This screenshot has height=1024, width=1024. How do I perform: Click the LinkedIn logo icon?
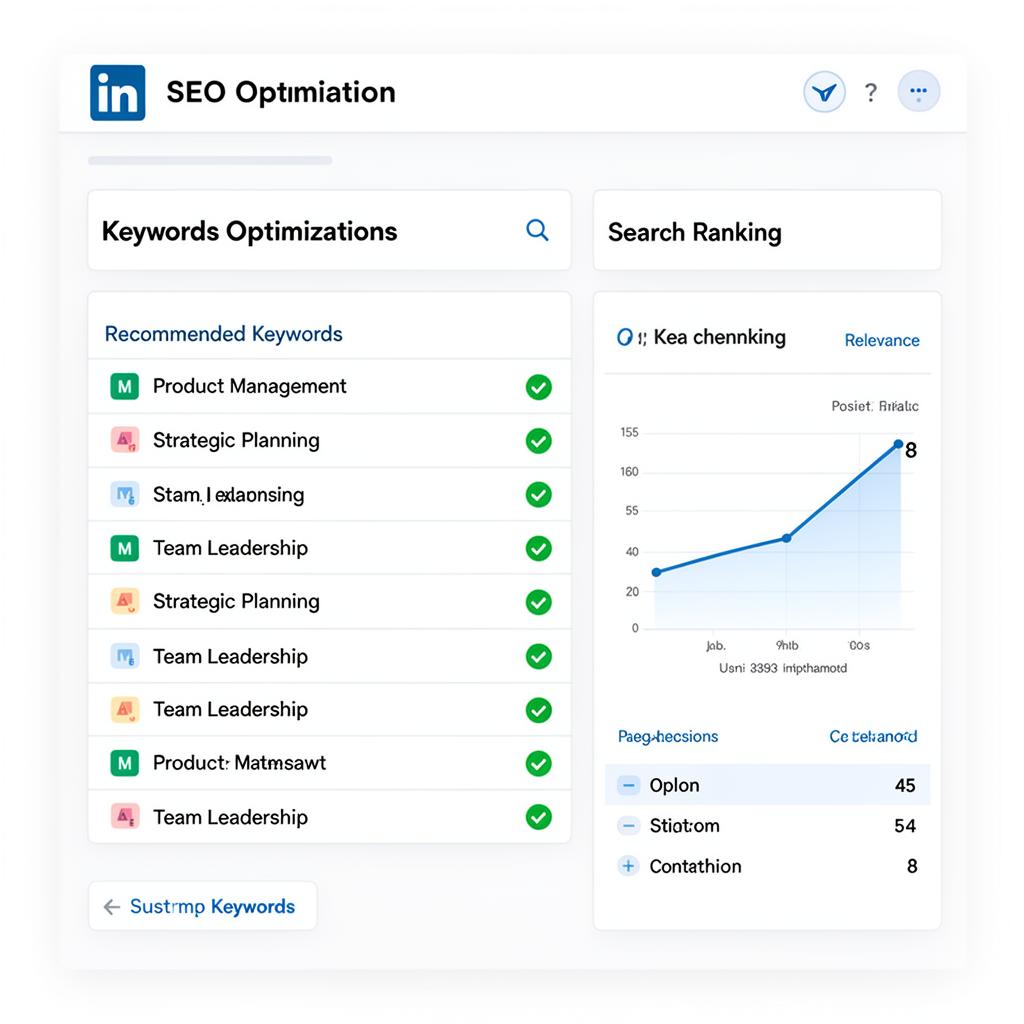[x=118, y=93]
